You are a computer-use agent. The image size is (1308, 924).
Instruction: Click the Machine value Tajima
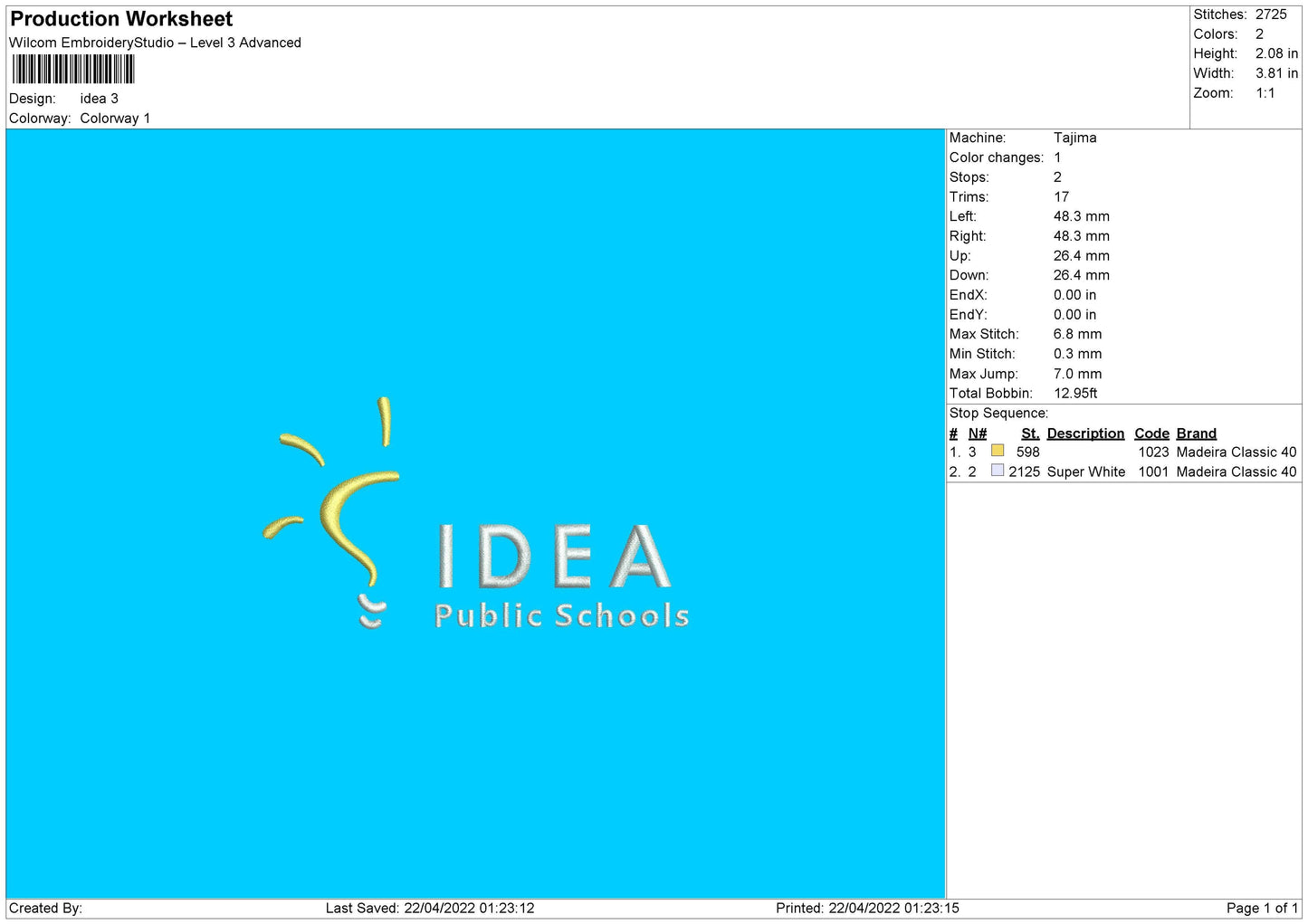click(1075, 138)
